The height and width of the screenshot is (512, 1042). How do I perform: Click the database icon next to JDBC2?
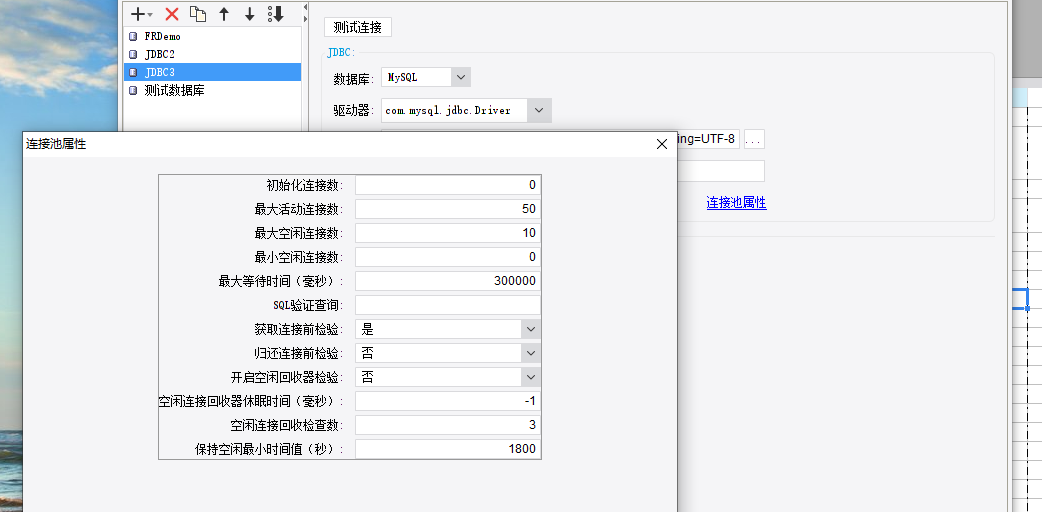pyautogui.click(x=133, y=54)
